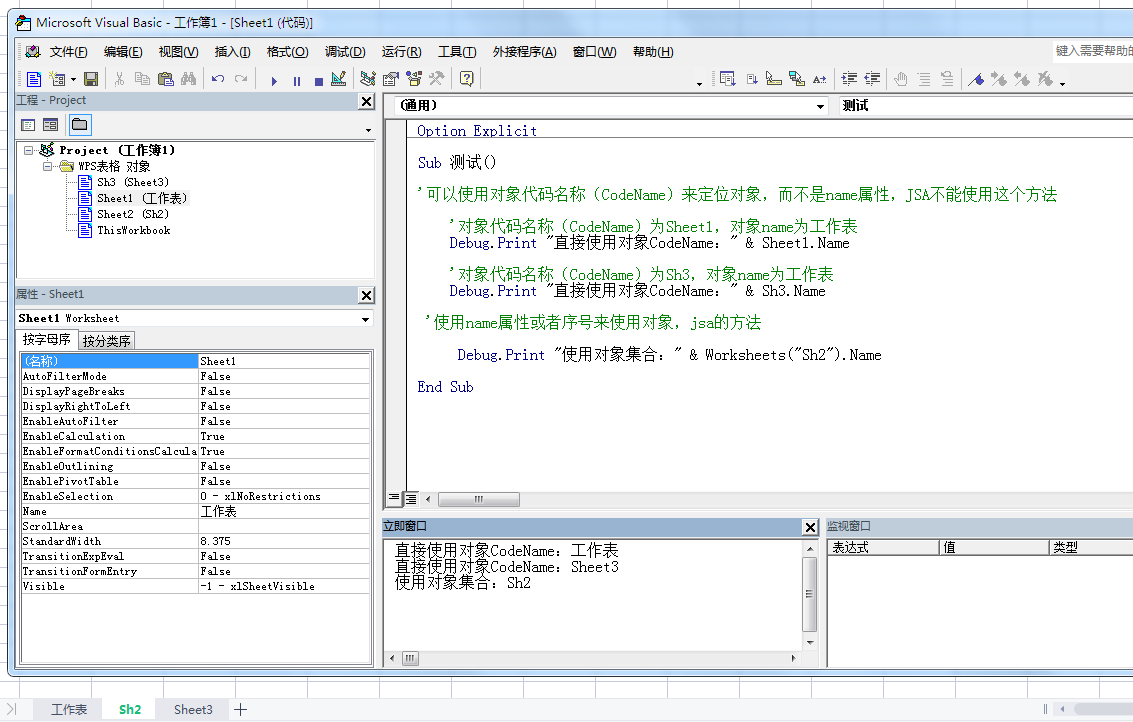Open the 调试(D) menu
Image resolution: width=1133 pixels, height=722 pixels.
(x=345, y=52)
